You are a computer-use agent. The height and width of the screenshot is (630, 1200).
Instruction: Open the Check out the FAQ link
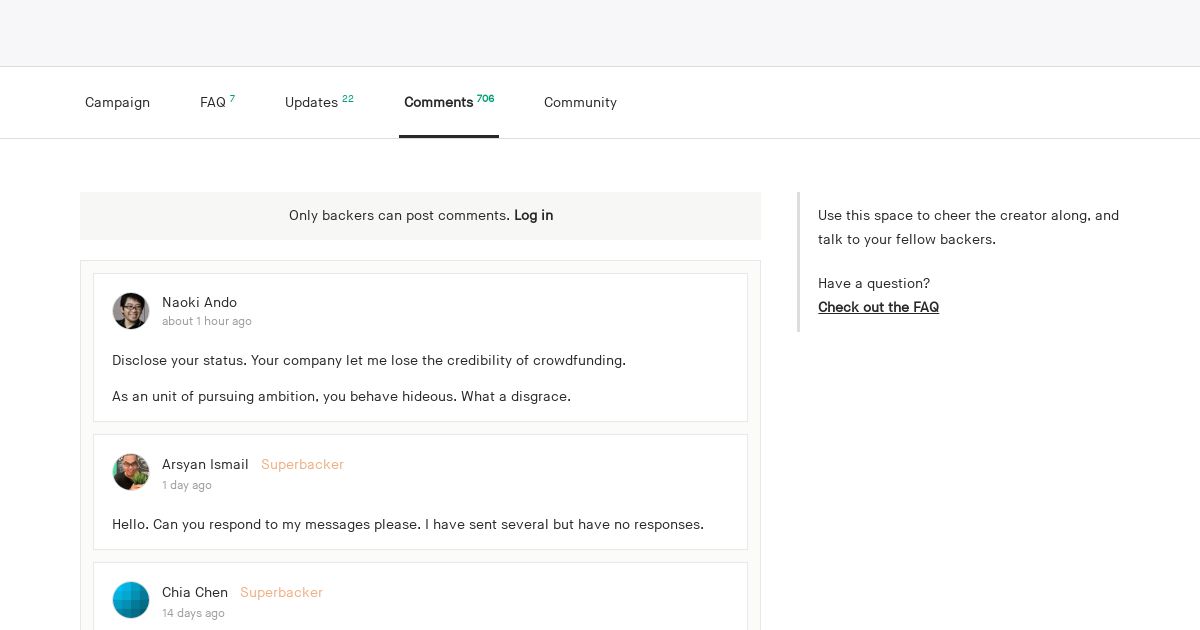[878, 307]
